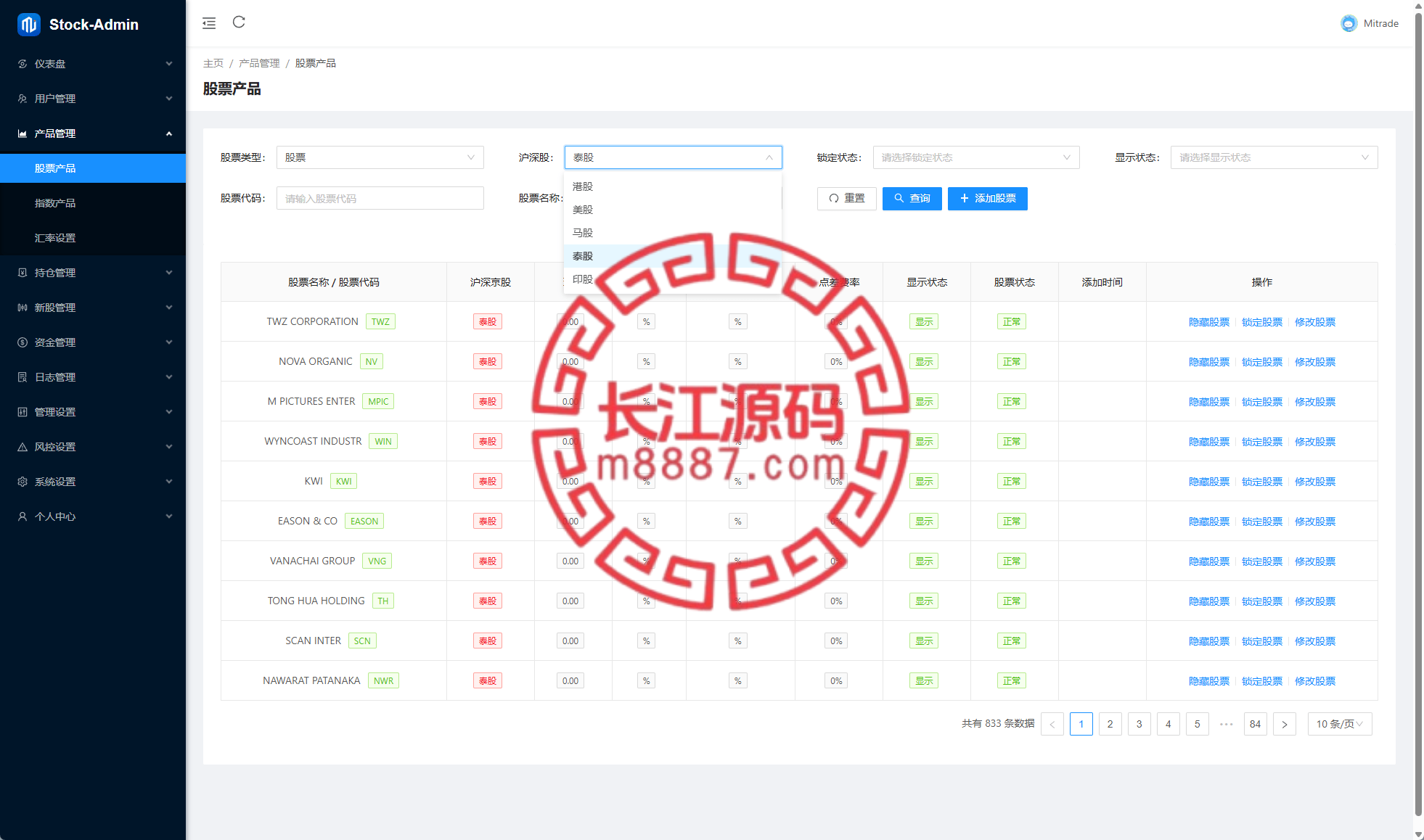Click the 共有 833 条数据 total count

click(x=998, y=724)
